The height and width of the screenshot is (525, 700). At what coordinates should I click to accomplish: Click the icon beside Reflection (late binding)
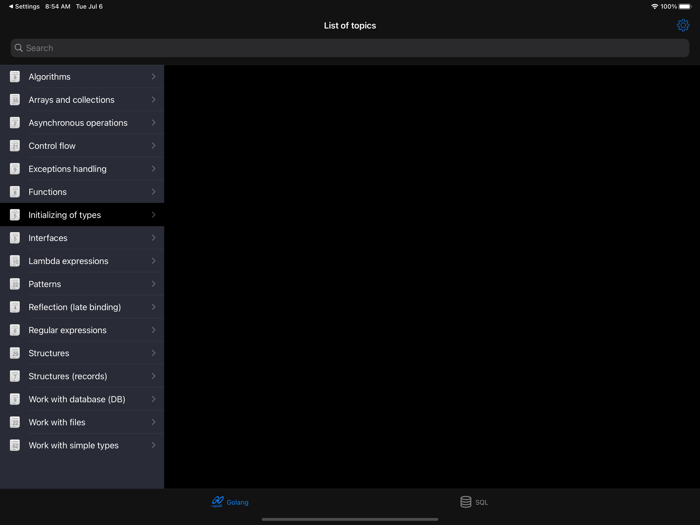coord(15,307)
